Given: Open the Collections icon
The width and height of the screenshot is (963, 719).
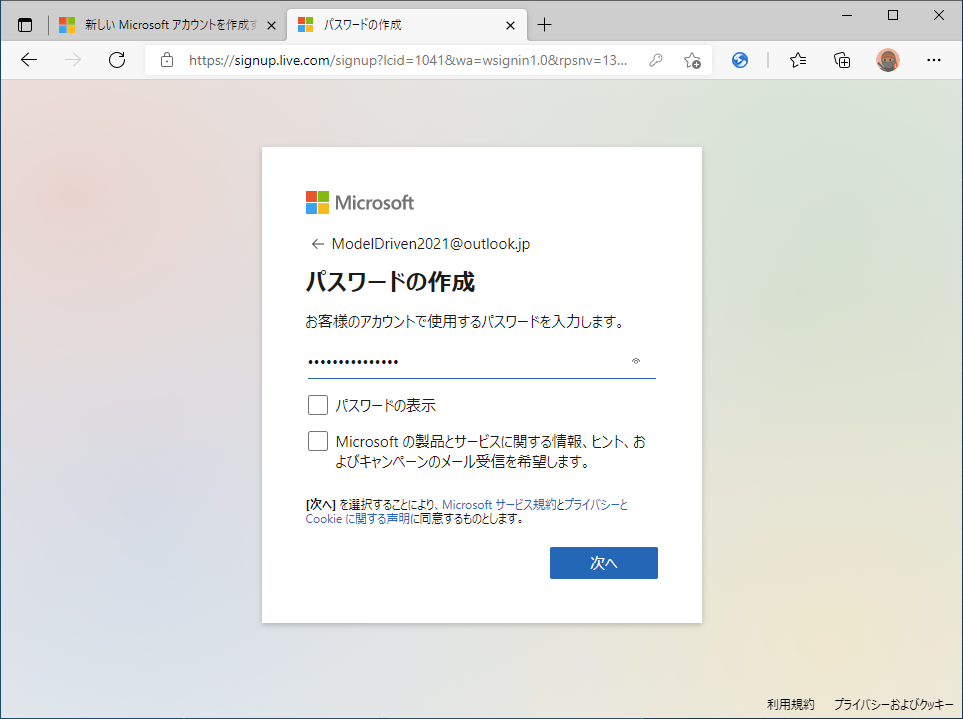Looking at the screenshot, I should (842, 60).
